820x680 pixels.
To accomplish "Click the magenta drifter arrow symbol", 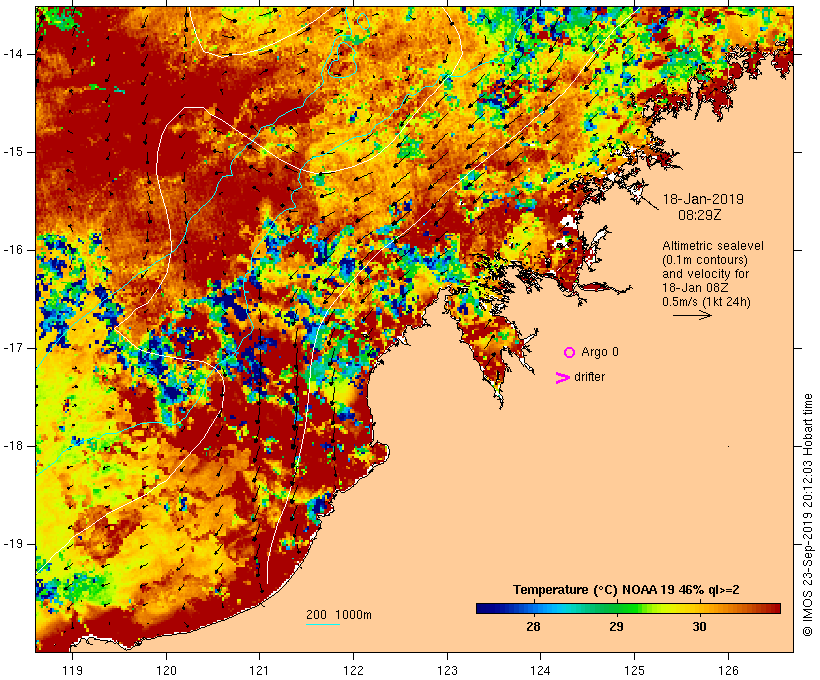I will point(563,378).
